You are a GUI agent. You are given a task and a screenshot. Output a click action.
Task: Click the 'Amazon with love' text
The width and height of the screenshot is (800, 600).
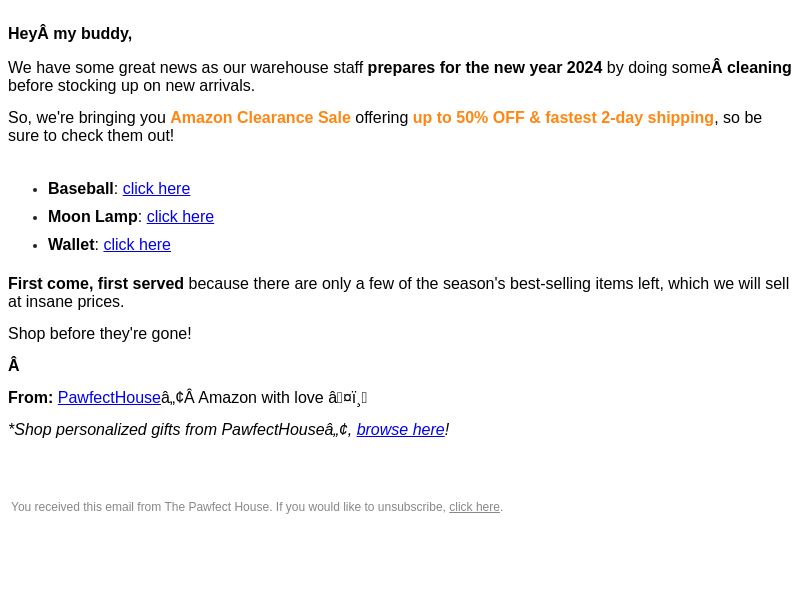[261, 397]
